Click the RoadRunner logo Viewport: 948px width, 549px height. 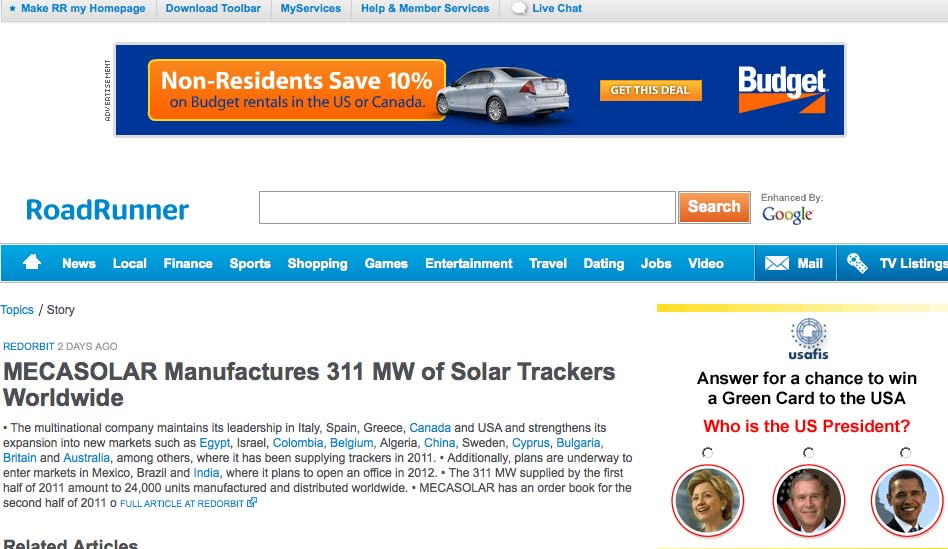pyautogui.click(x=107, y=210)
